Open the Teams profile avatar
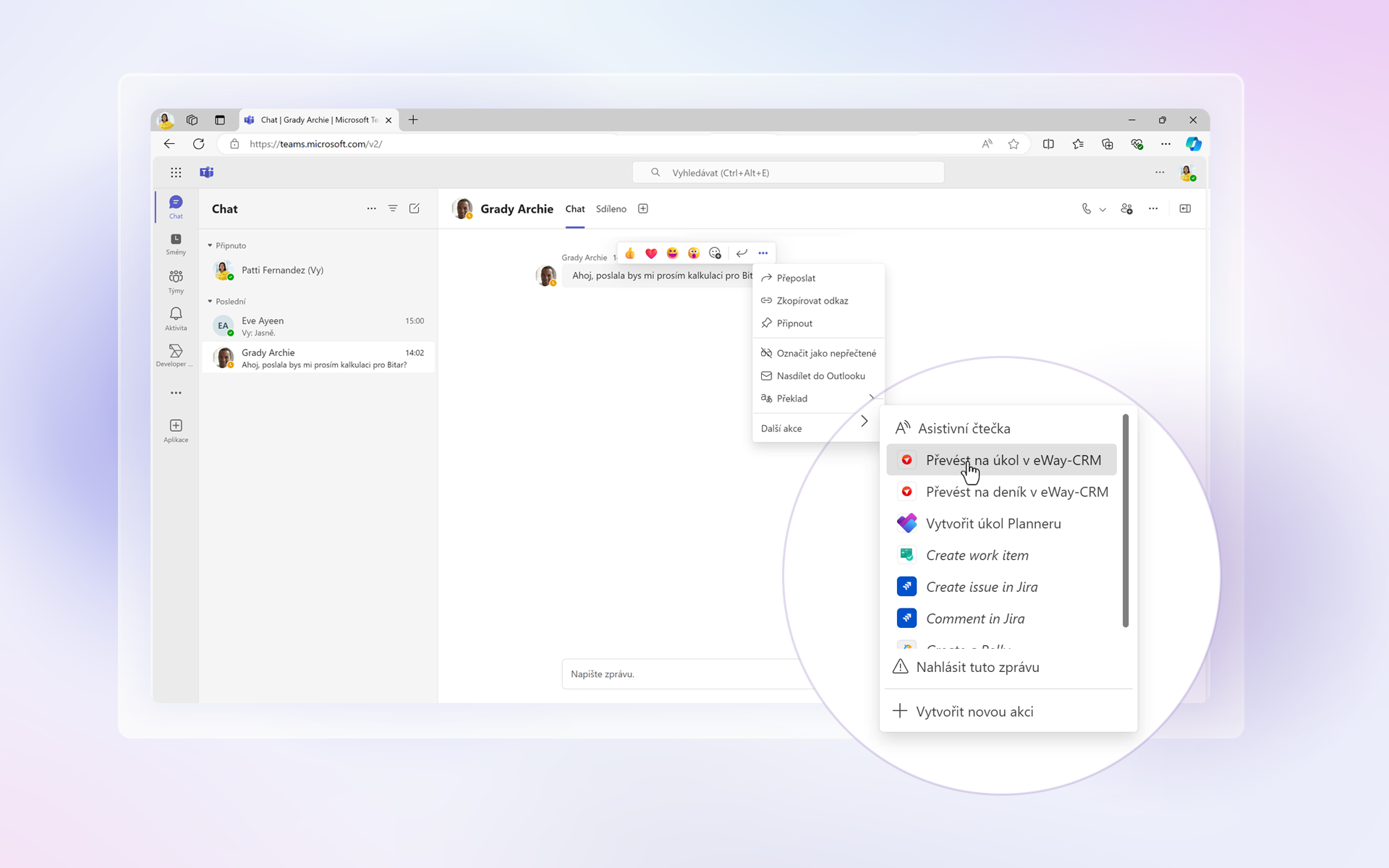The height and width of the screenshot is (868, 1389). click(1187, 173)
